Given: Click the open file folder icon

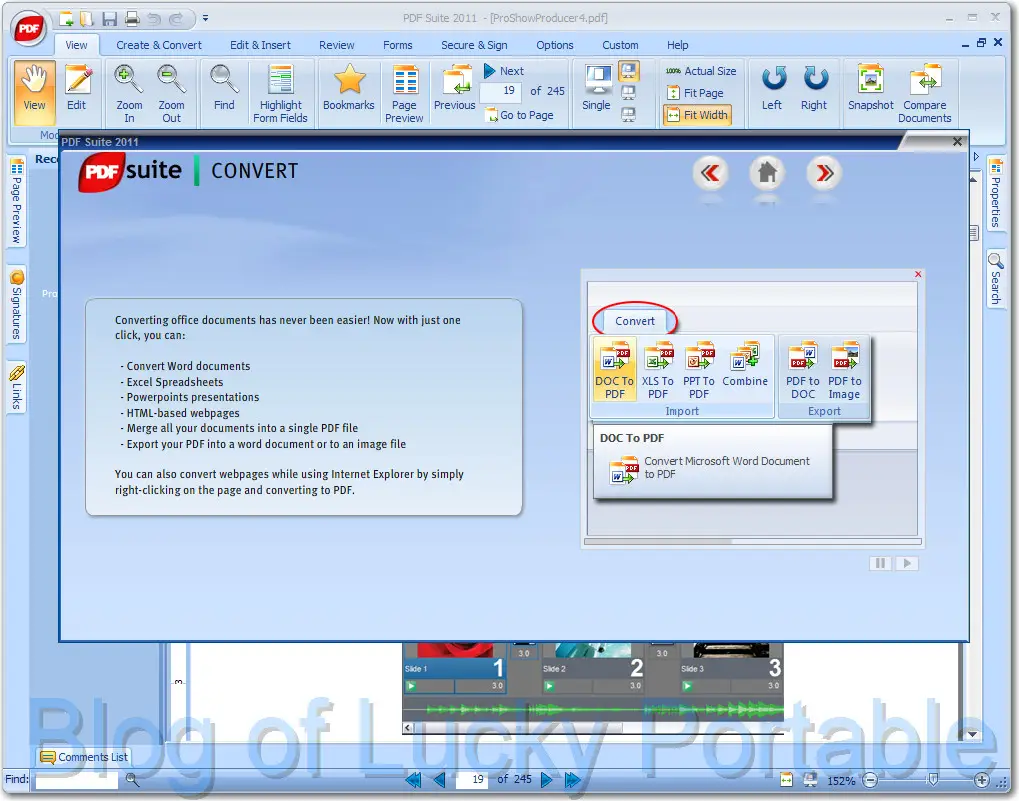Looking at the screenshot, I should point(87,19).
